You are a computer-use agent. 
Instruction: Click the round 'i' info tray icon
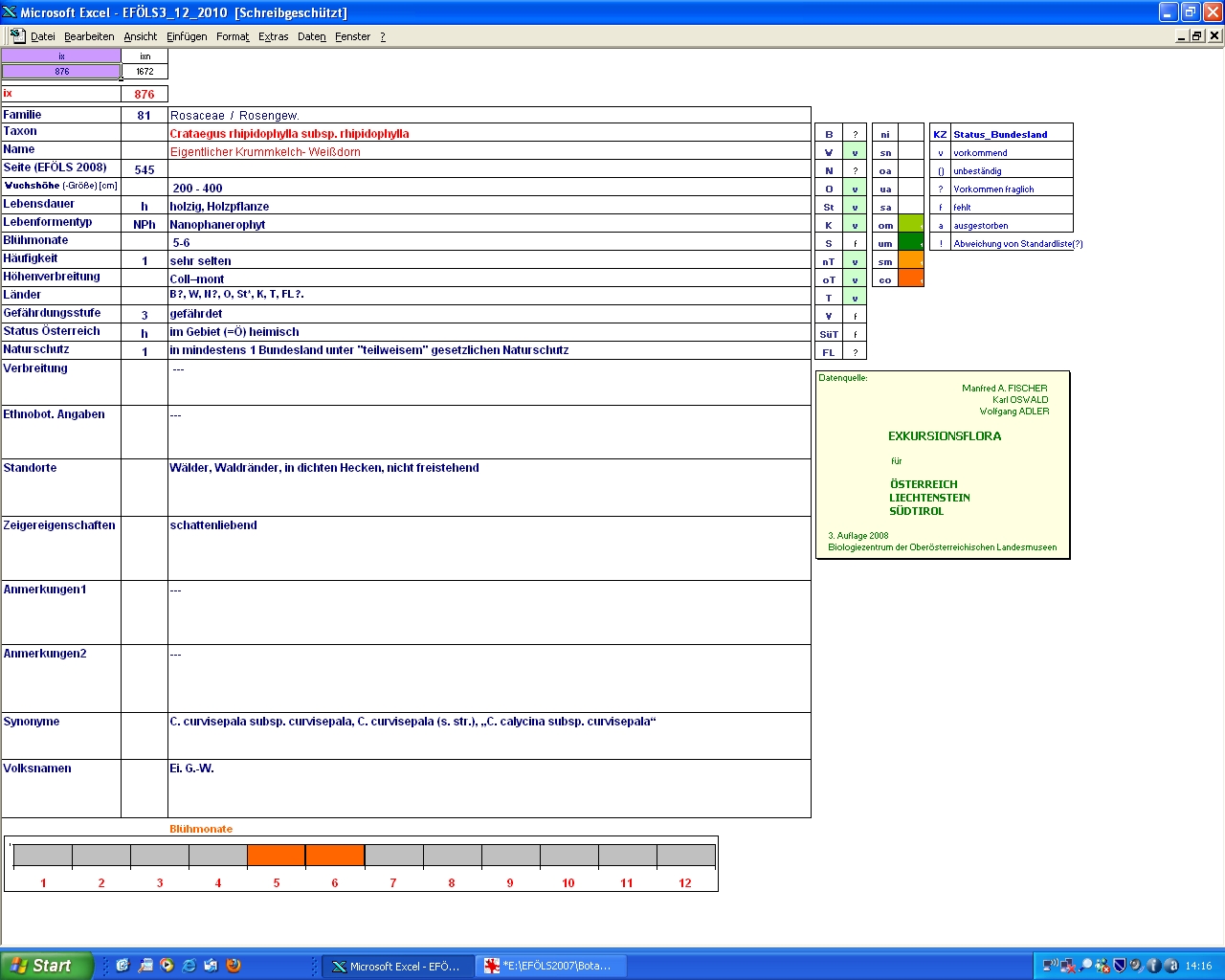1153,966
